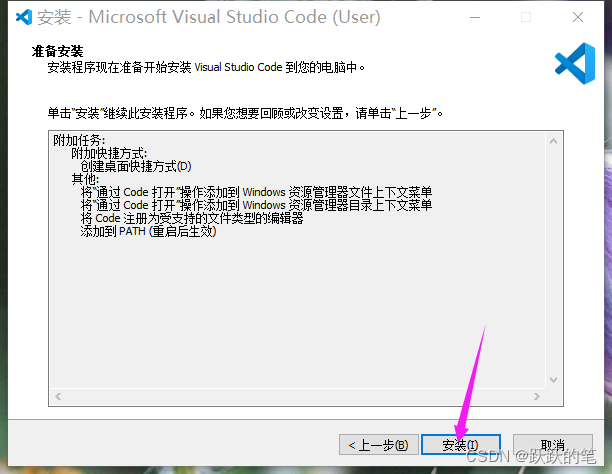
Task: Click the line about 资源管理器文件上下文菜单
Action: [x=256, y=192]
